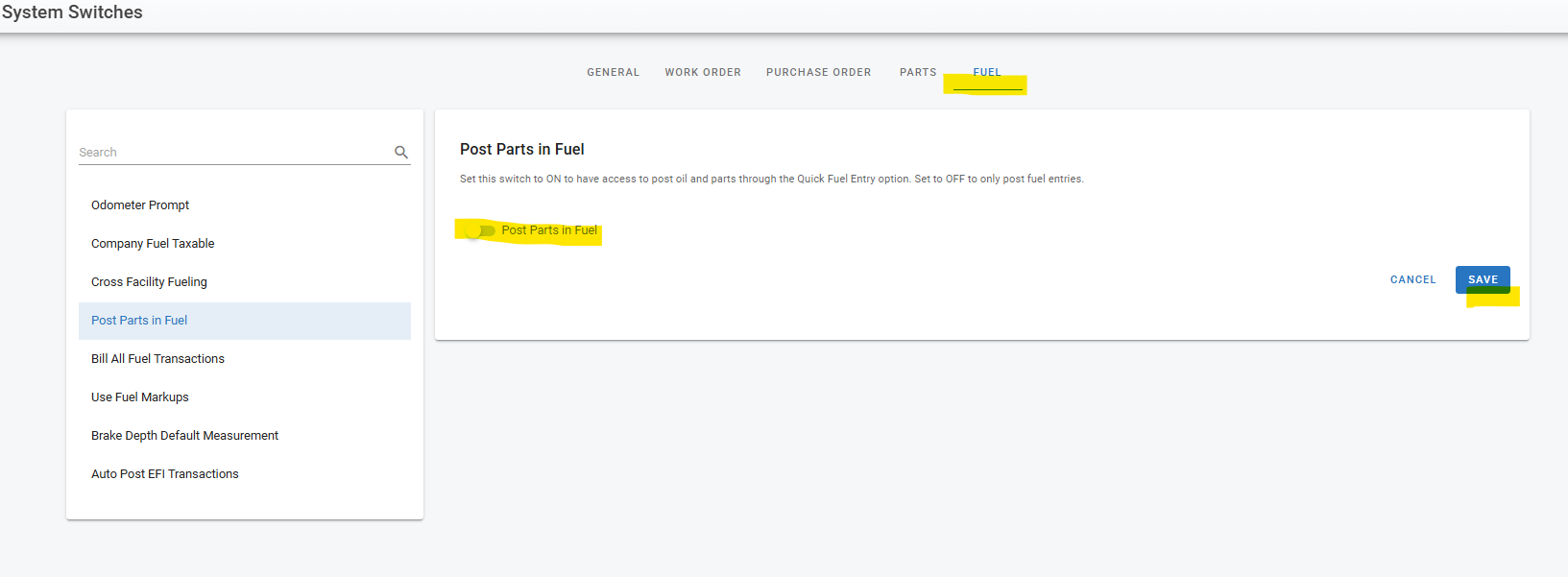The image size is (1568, 577).
Task: Open the Work Order tab
Action: [702, 72]
